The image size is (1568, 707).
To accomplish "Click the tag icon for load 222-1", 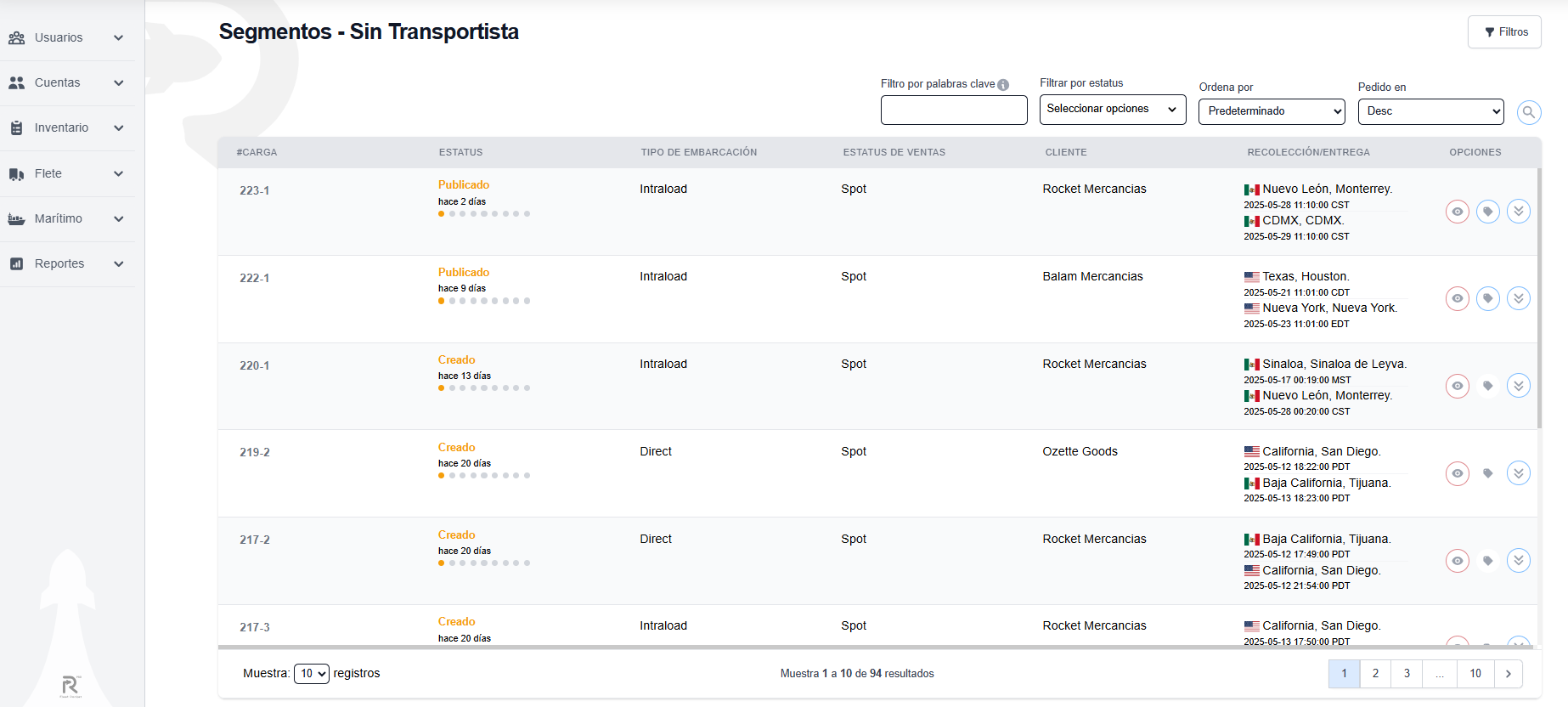I will (x=1488, y=299).
